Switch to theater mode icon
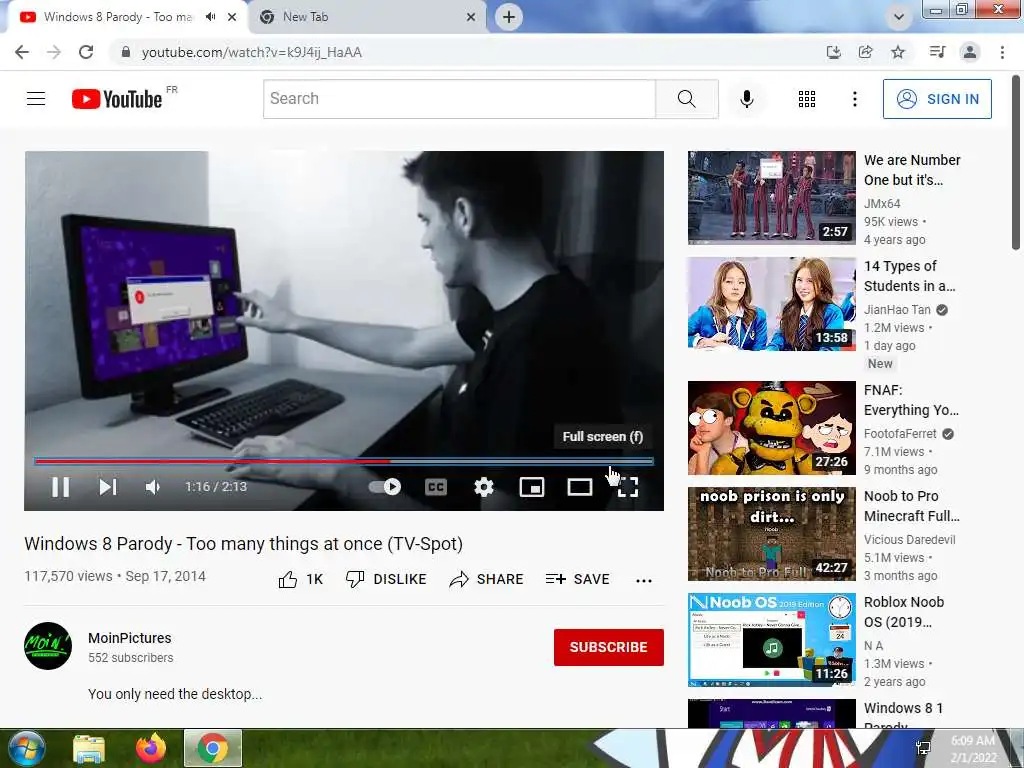Screen dimensions: 1024x768 (579, 487)
